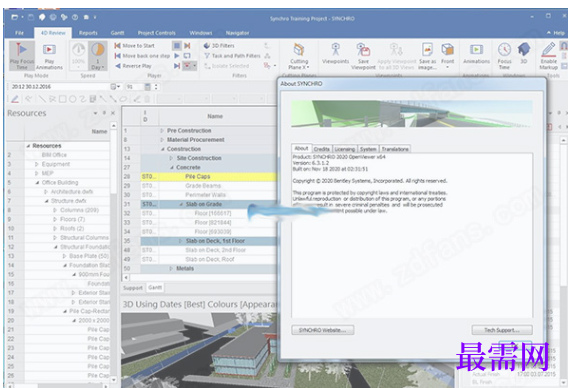
Task: Select Architecture.dwfx resource
Action: pyautogui.click(x=72, y=192)
